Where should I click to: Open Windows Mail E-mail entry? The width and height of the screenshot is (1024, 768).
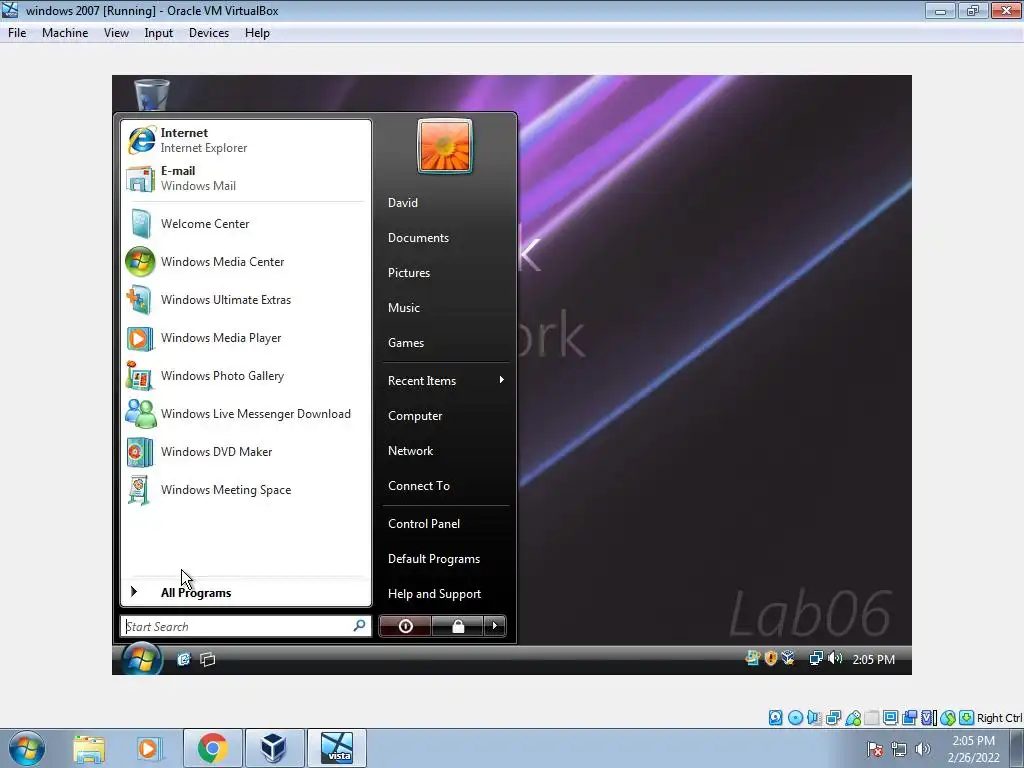(246, 178)
